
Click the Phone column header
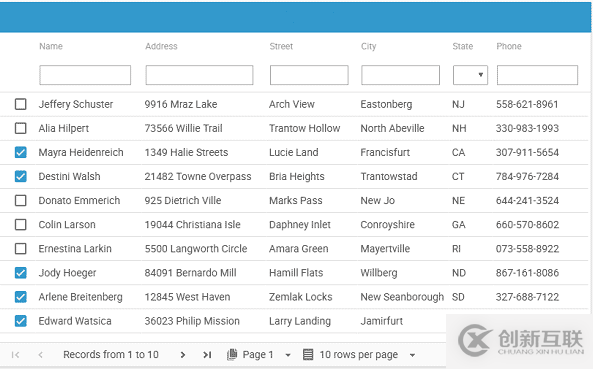tap(509, 46)
